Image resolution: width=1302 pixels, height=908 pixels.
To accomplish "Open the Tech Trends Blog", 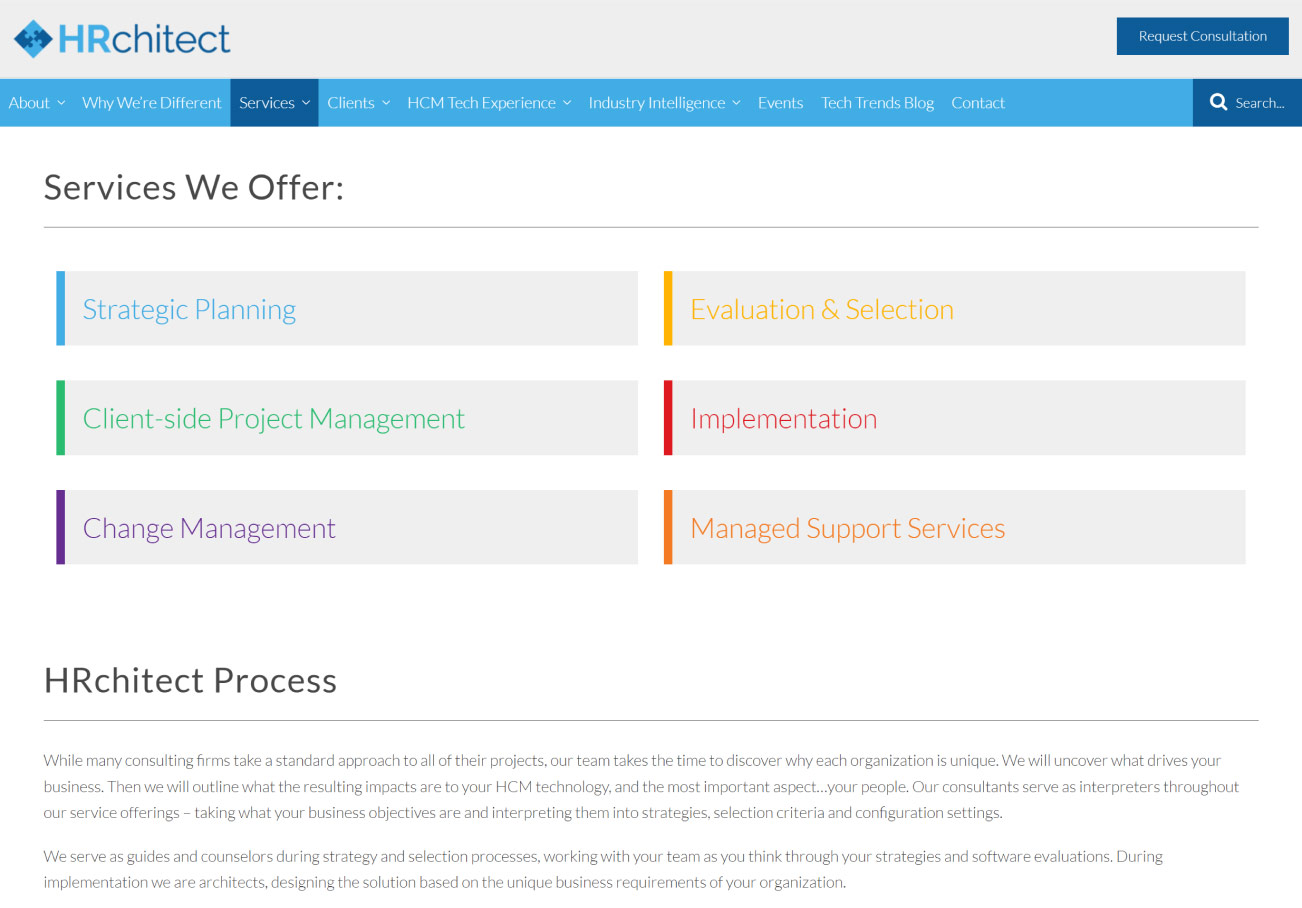I will (x=877, y=103).
